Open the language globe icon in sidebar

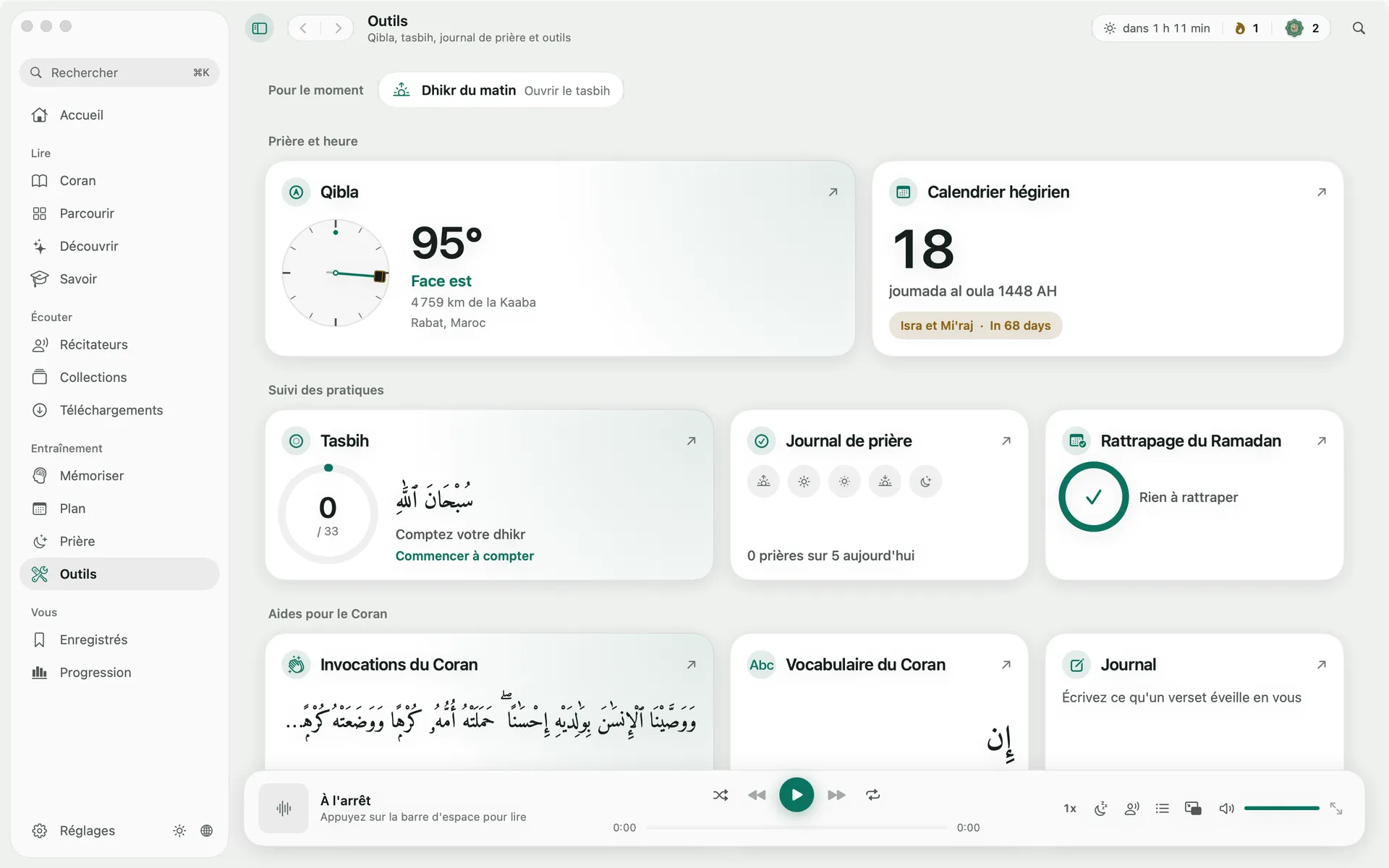(x=207, y=830)
